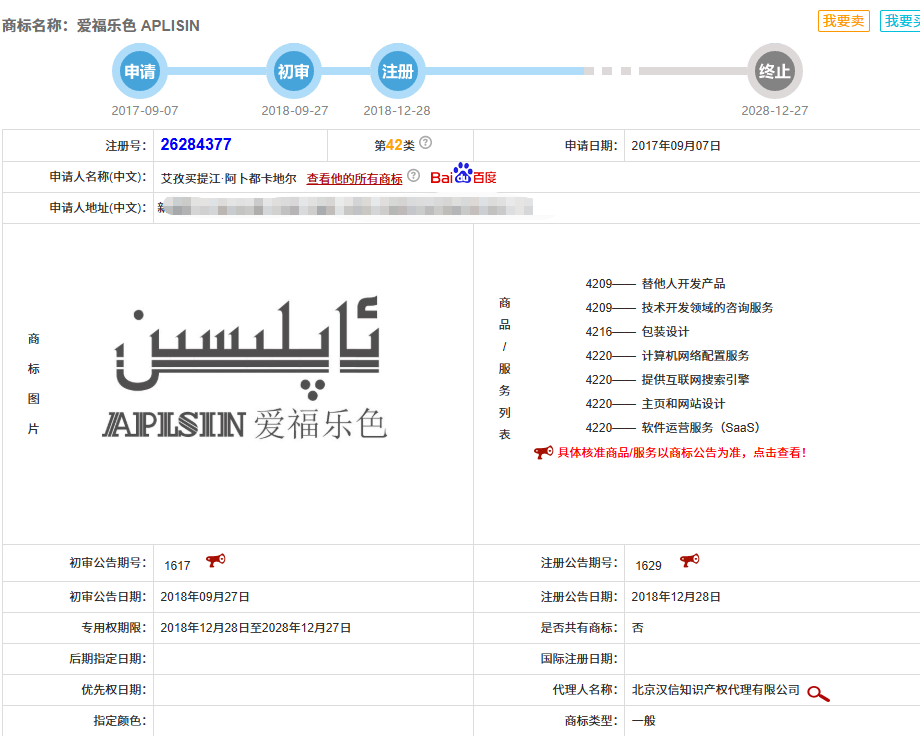Click the megaphone icon next to 1629
The width and height of the screenshot is (920, 736).
pos(689,561)
